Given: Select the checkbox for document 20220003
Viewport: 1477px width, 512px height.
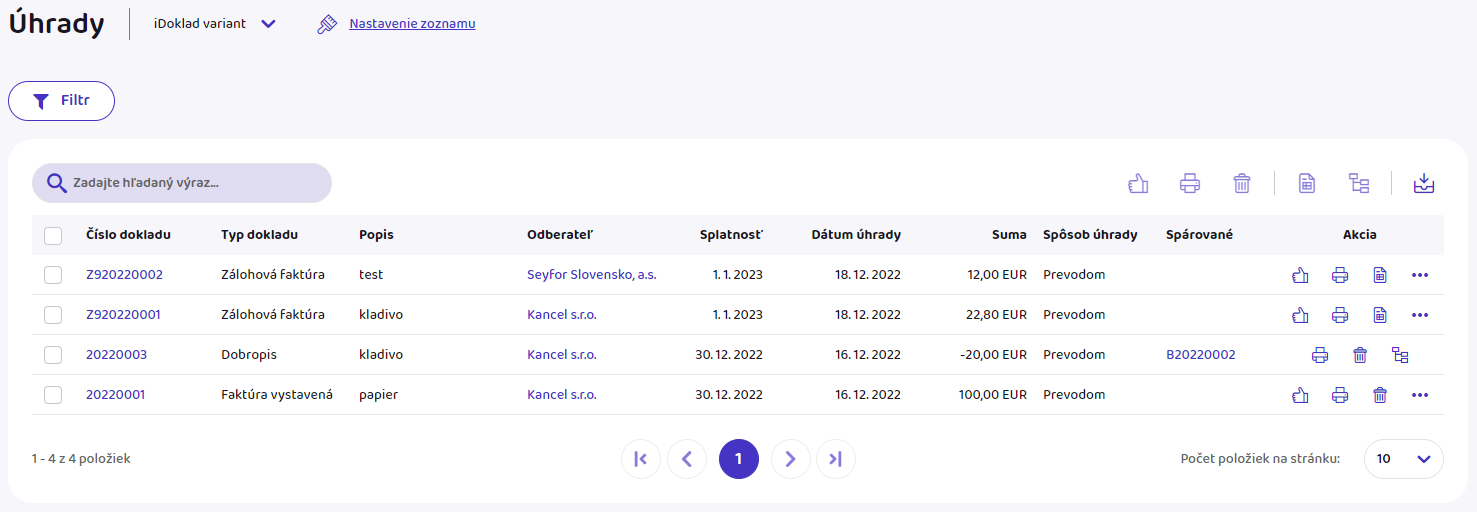Looking at the screenshot, I should [x=53, y=355].
